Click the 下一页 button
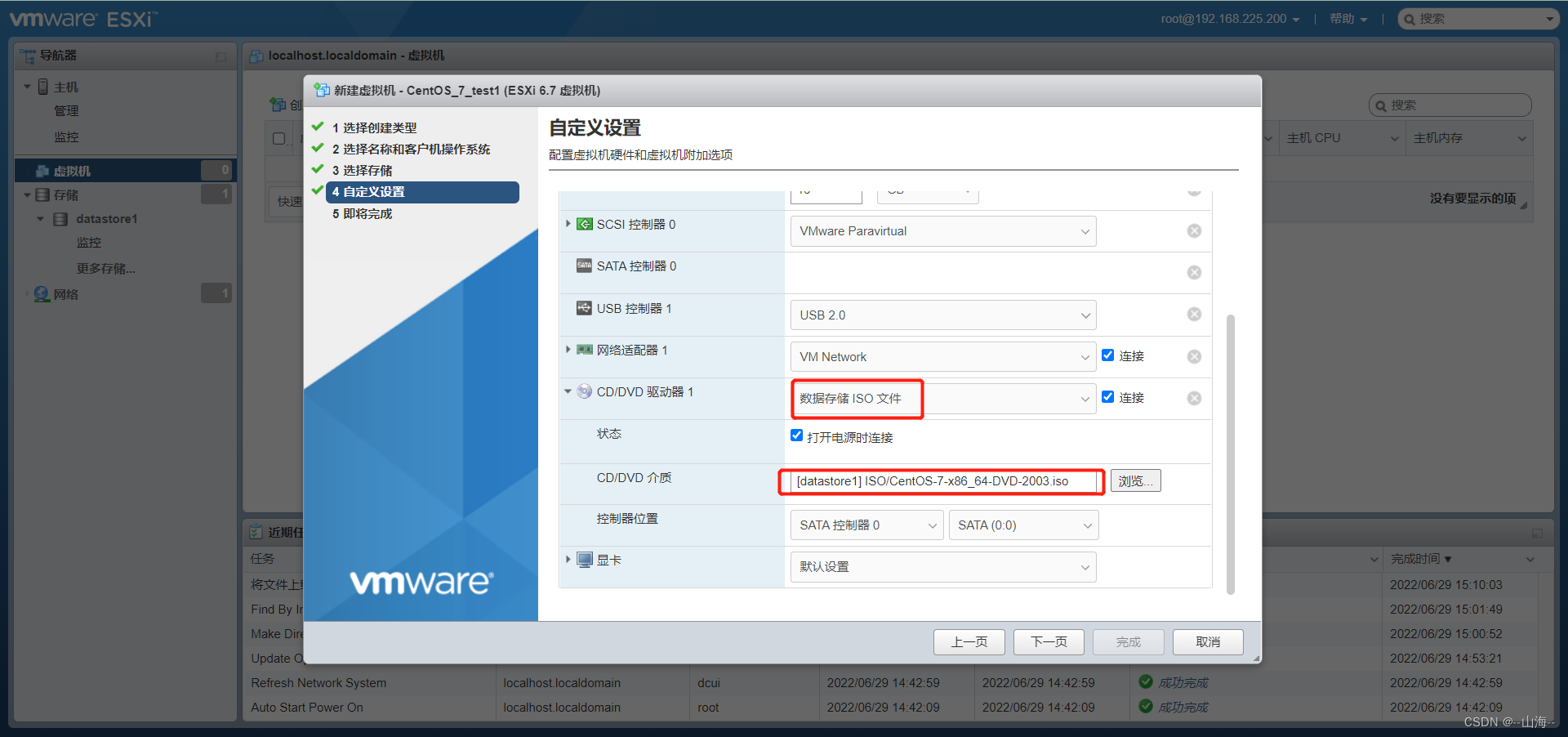Screen dimensions: 1568x737 1049,642
